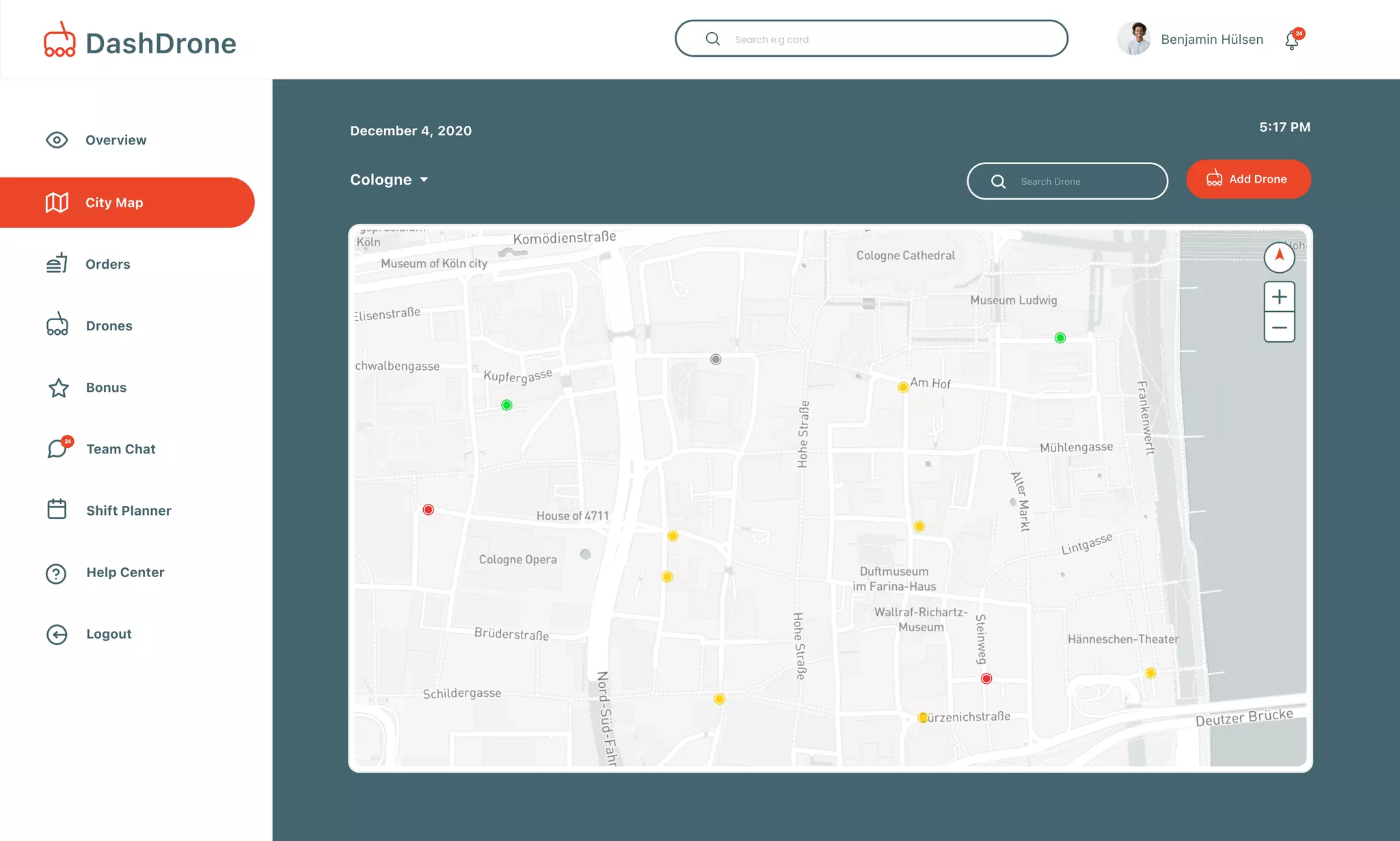
Task: Click the Cologne Opera map label
Action: [517, 559]
